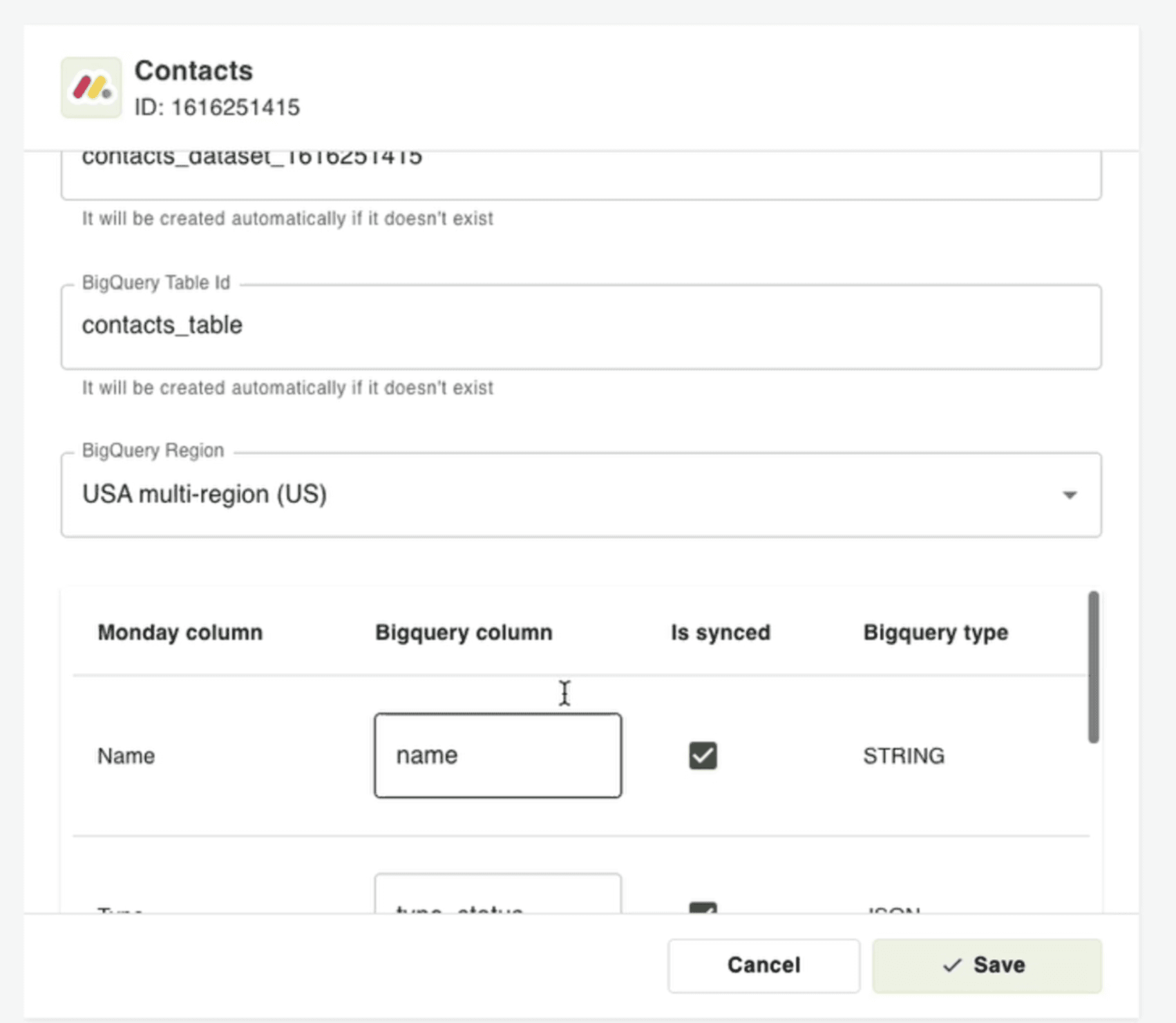Click the checkmark icon on Save

(952, 965)
